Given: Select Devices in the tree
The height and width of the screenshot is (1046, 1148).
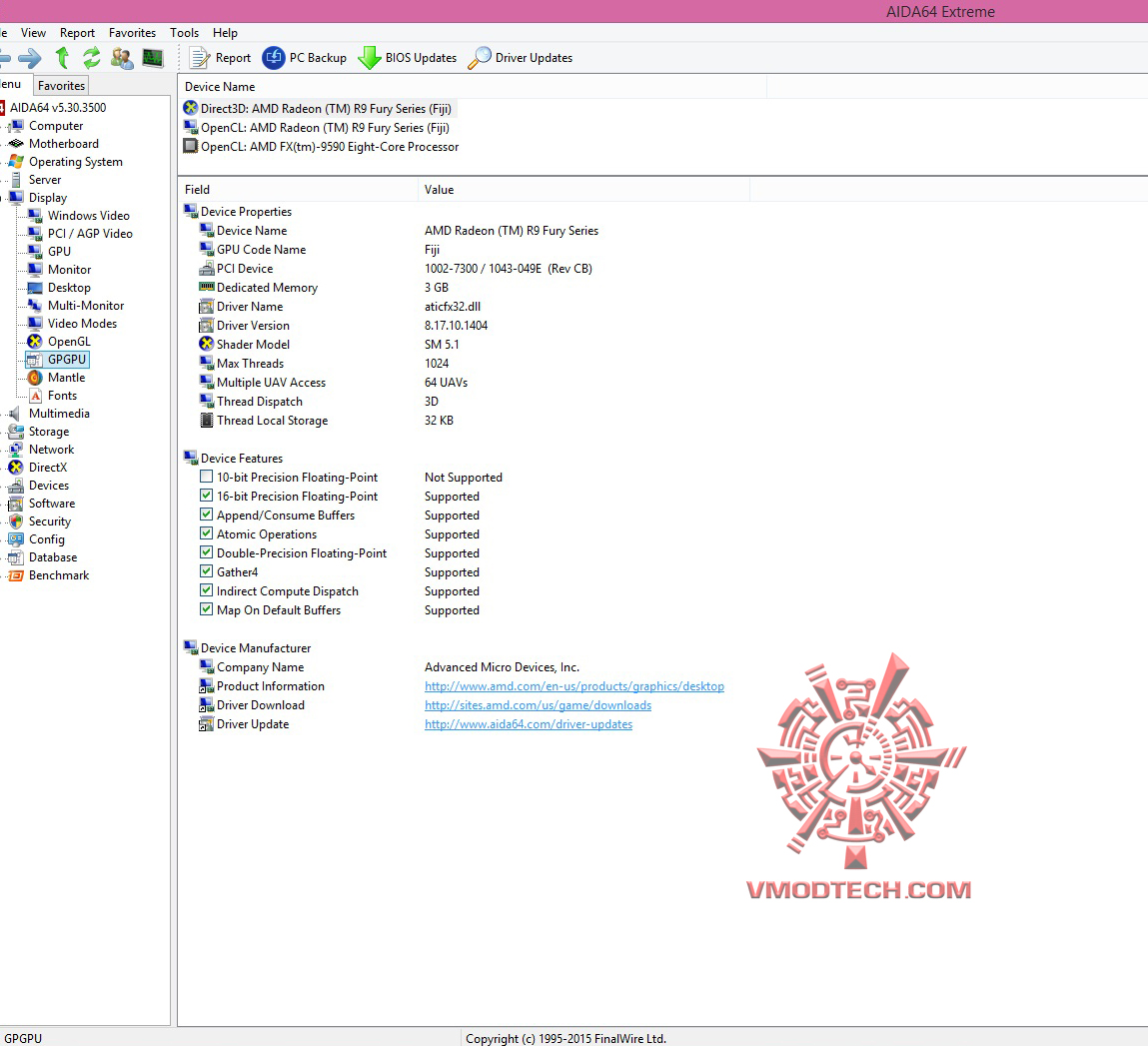Looking at the screenshot, I should point(48,486).
